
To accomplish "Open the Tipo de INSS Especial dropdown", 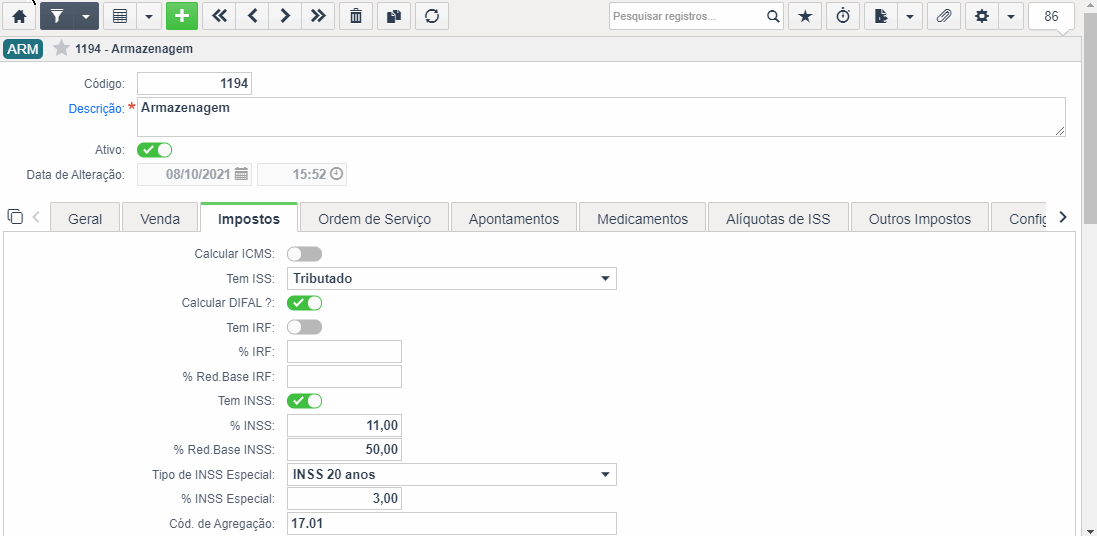I will coord(452,474).
